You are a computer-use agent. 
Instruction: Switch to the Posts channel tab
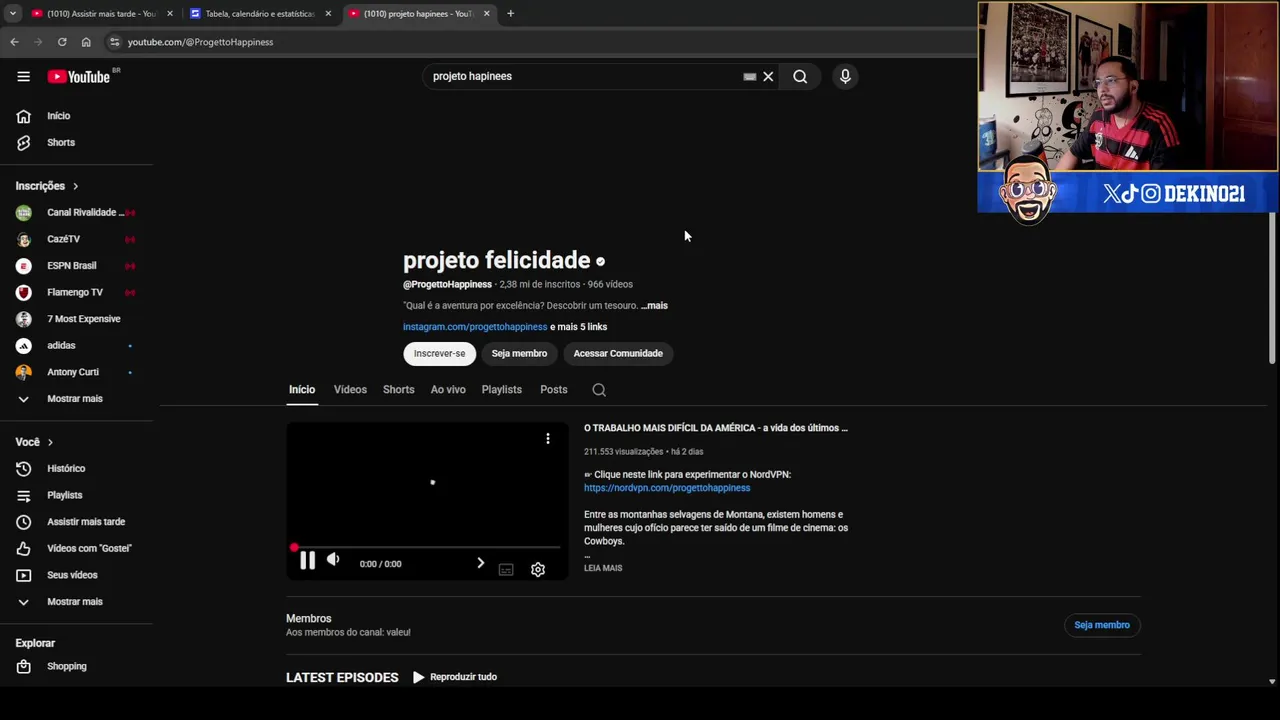point(553,390)
